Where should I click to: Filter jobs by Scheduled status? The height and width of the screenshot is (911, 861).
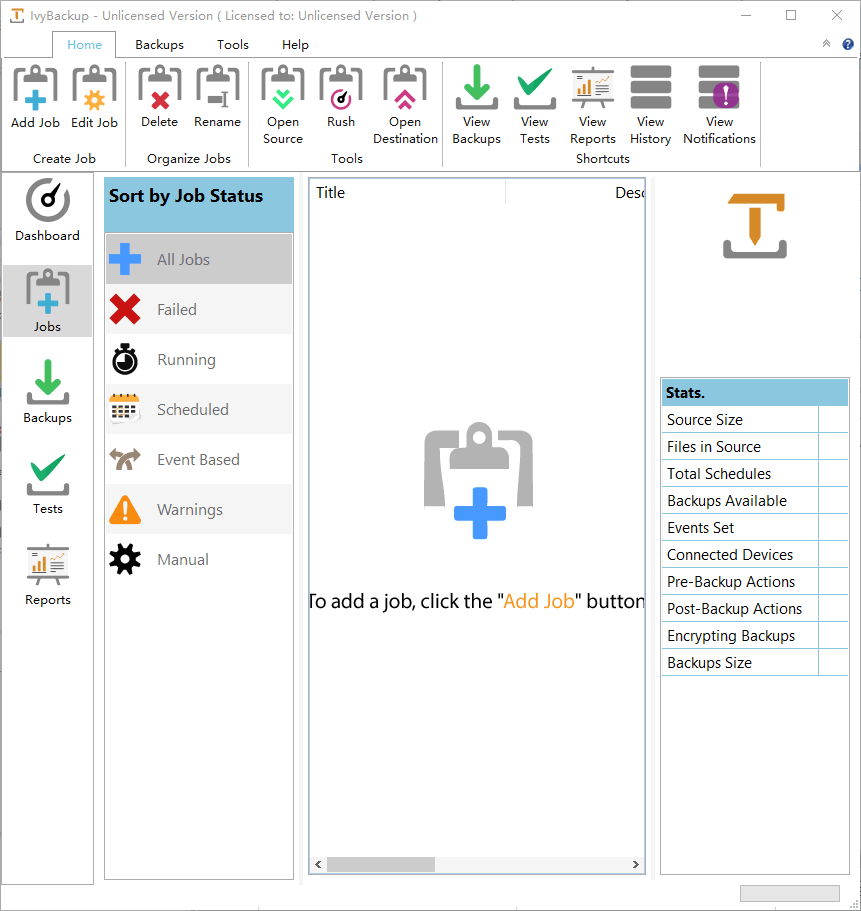tap(199, 409)
